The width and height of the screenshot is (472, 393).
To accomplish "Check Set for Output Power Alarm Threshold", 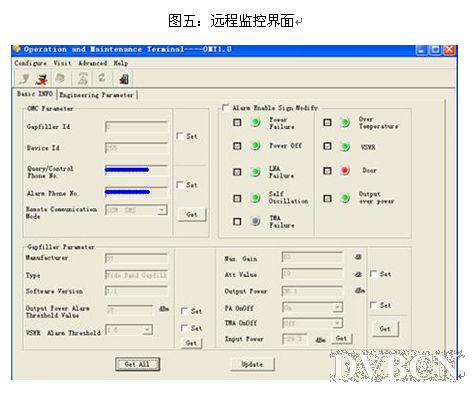I will pos(184,311).
